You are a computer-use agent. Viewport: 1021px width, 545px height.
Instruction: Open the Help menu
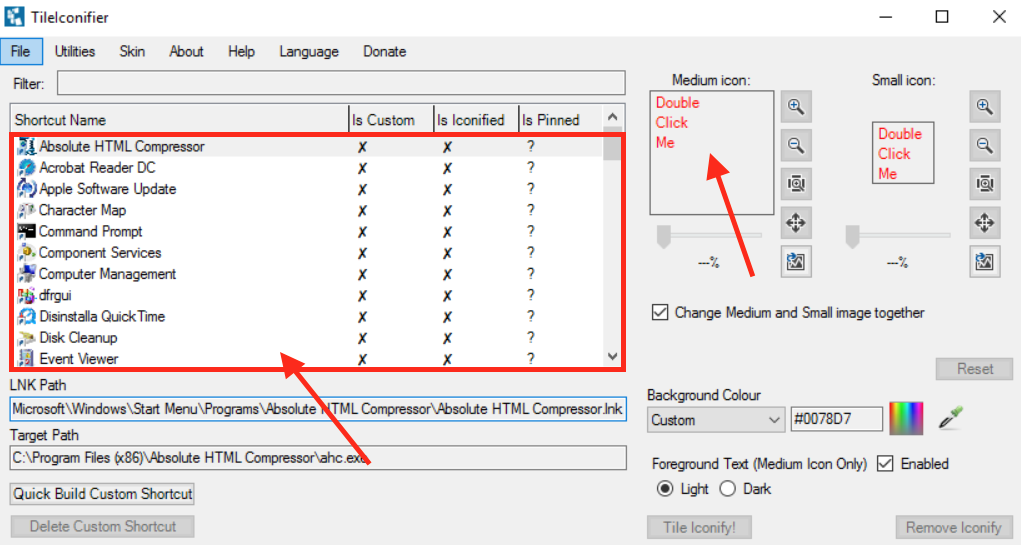[242, 51]
